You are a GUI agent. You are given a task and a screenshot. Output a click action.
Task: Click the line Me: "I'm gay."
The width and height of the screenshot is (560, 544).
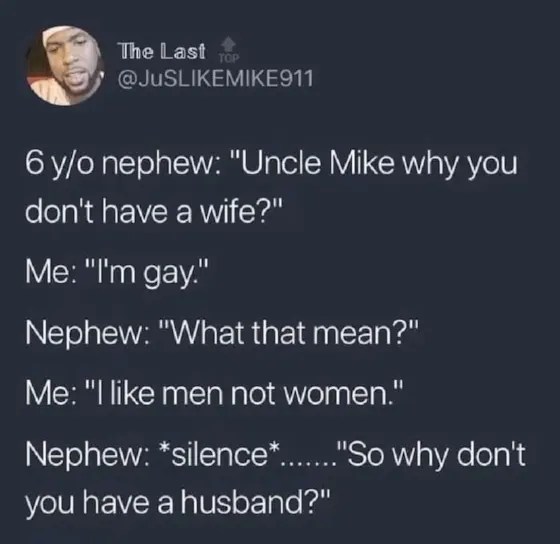click(116, 274)
